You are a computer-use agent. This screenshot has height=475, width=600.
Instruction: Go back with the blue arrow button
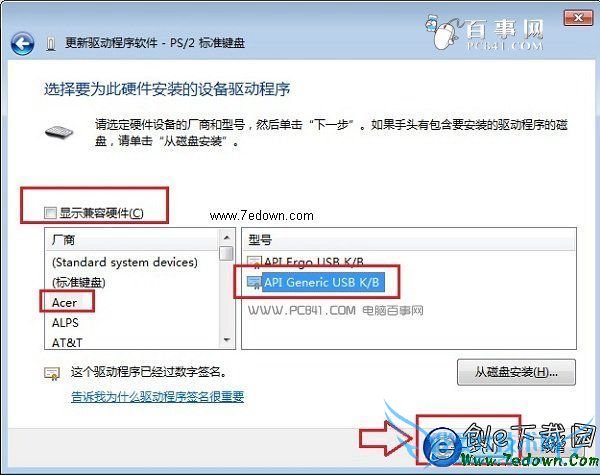(x=22, y=44)
